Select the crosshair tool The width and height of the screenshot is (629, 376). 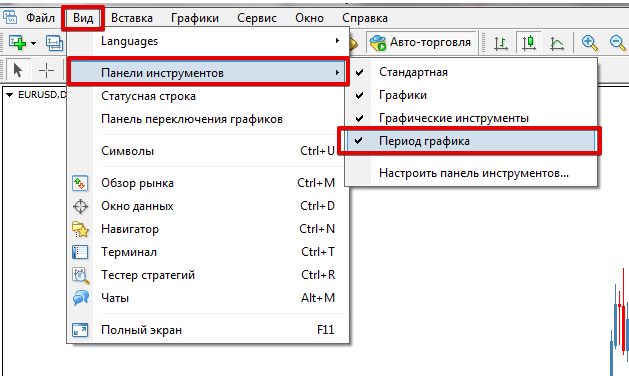(47, 71)
